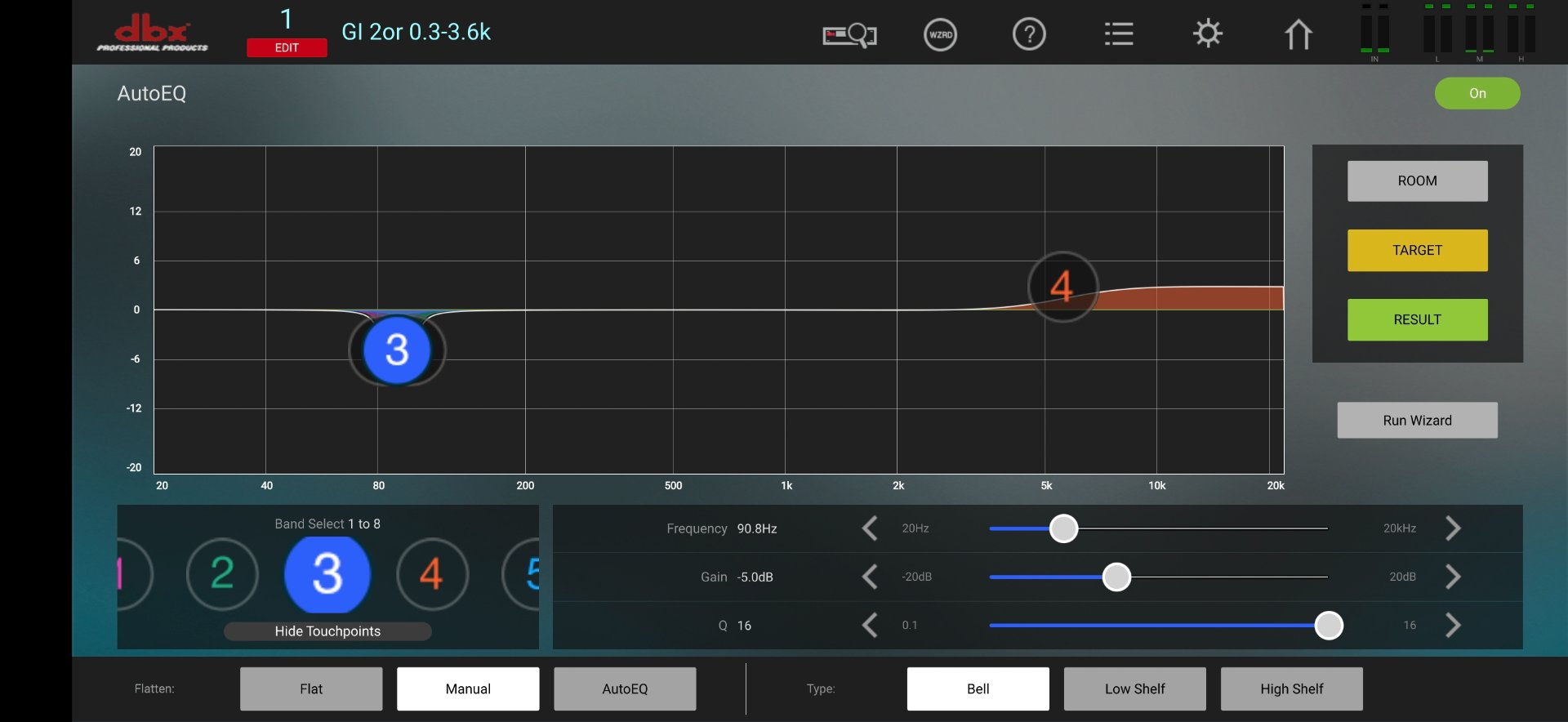Viewport: 1568px width, 722px height.
Task: Open settings gear icon
Action: coord(1207,34)
